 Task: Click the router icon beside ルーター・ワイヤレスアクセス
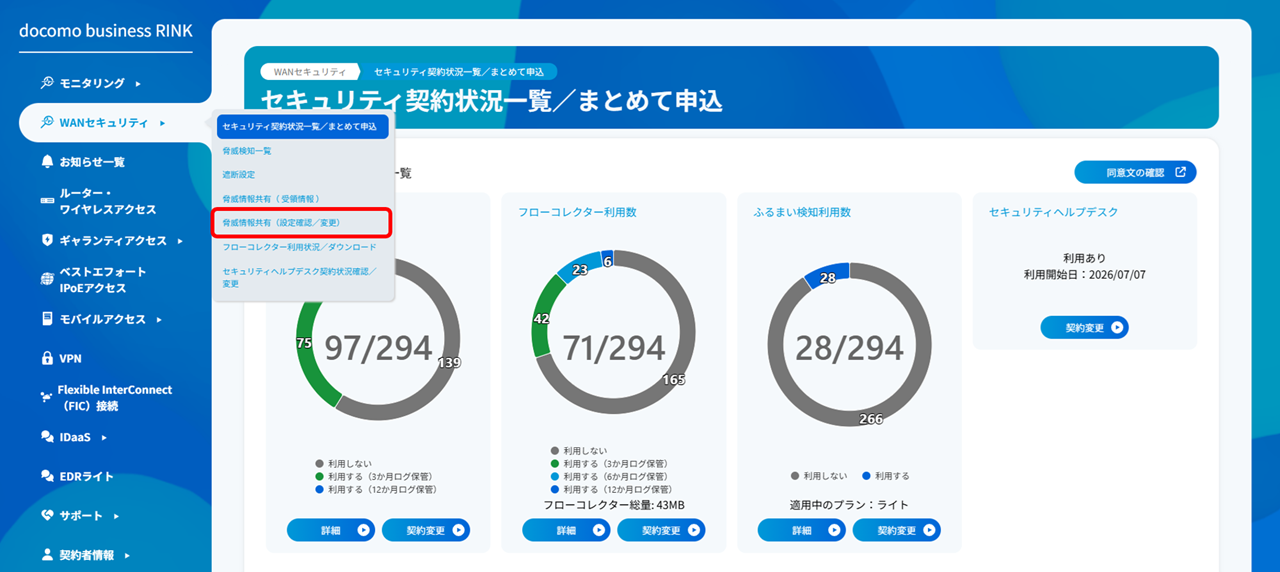point(47,201)
